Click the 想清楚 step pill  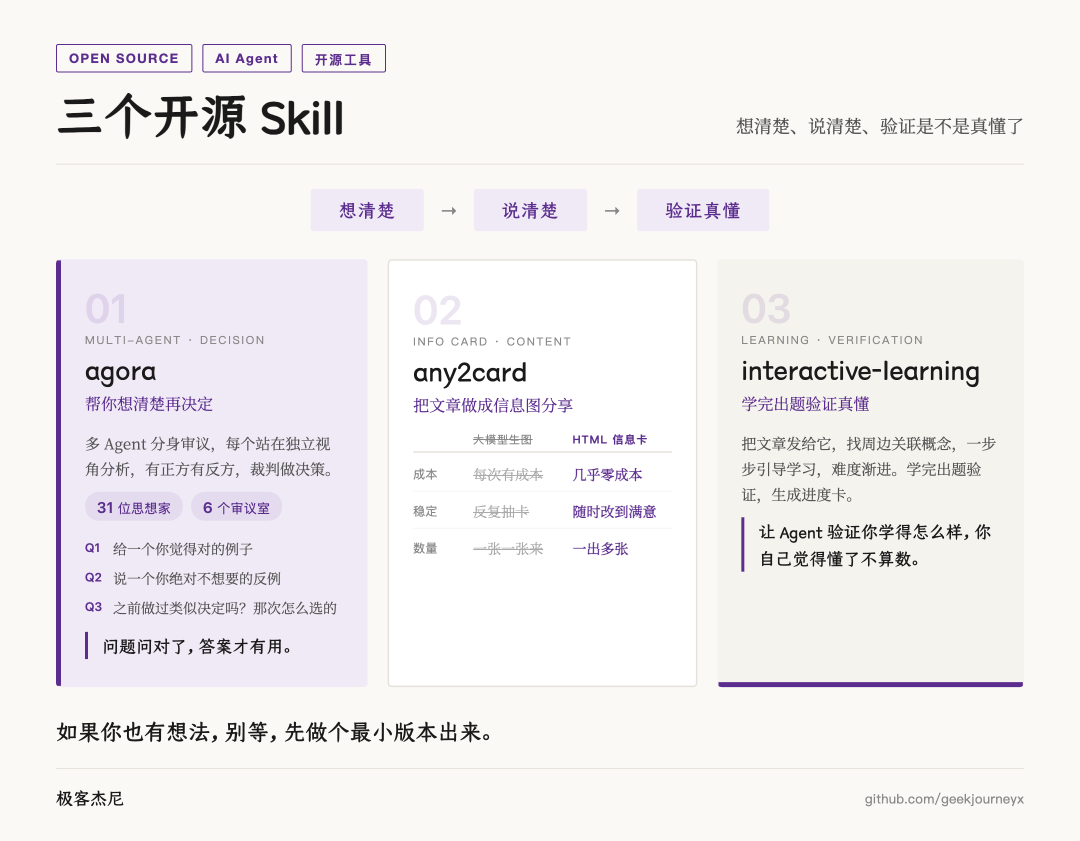coord(367,210)
